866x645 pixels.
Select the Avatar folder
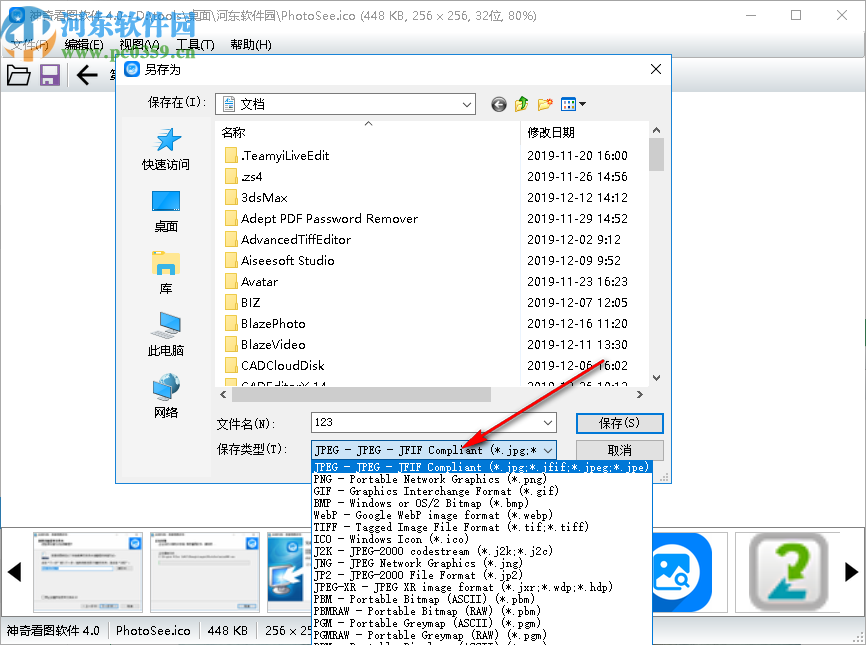(x=251, y=282)
